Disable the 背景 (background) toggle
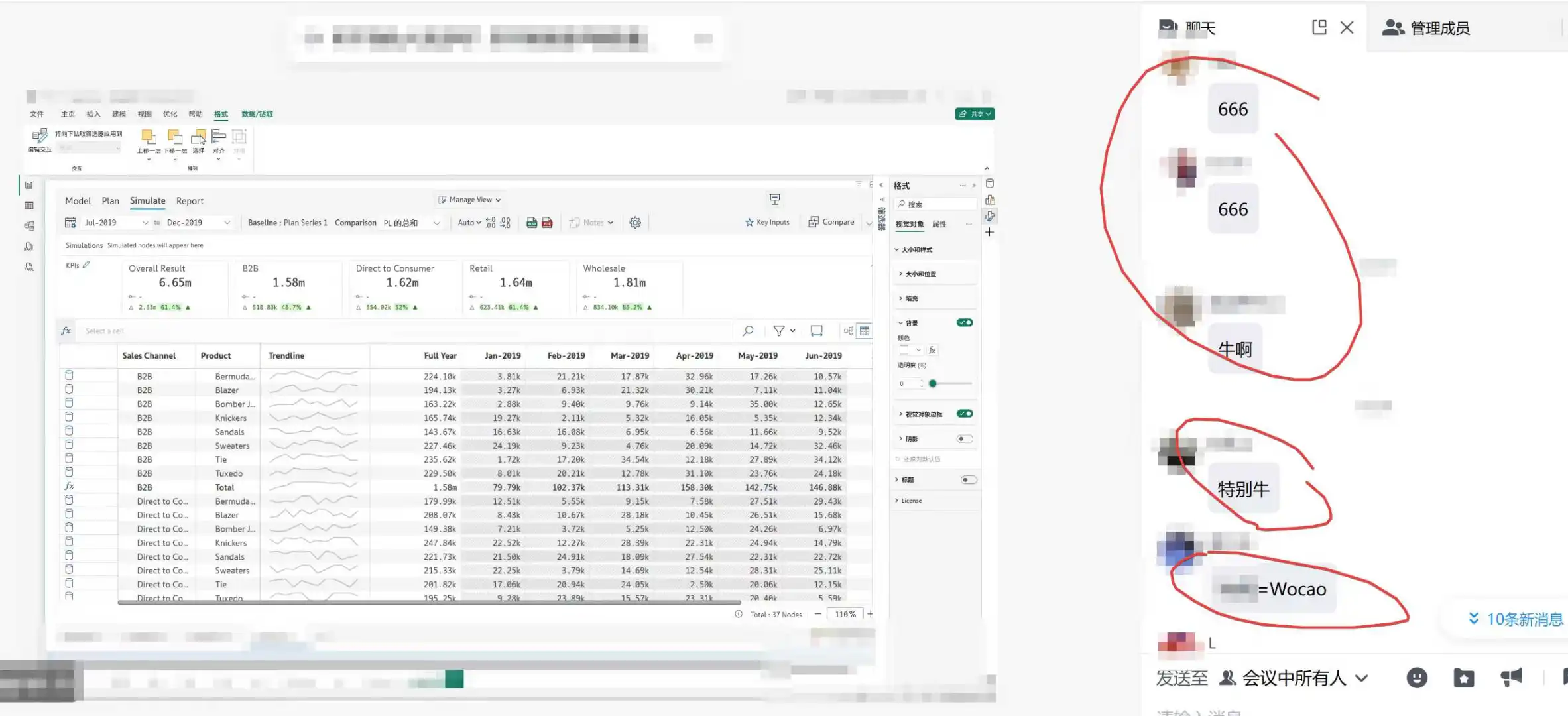 click(x=965, y=322)
